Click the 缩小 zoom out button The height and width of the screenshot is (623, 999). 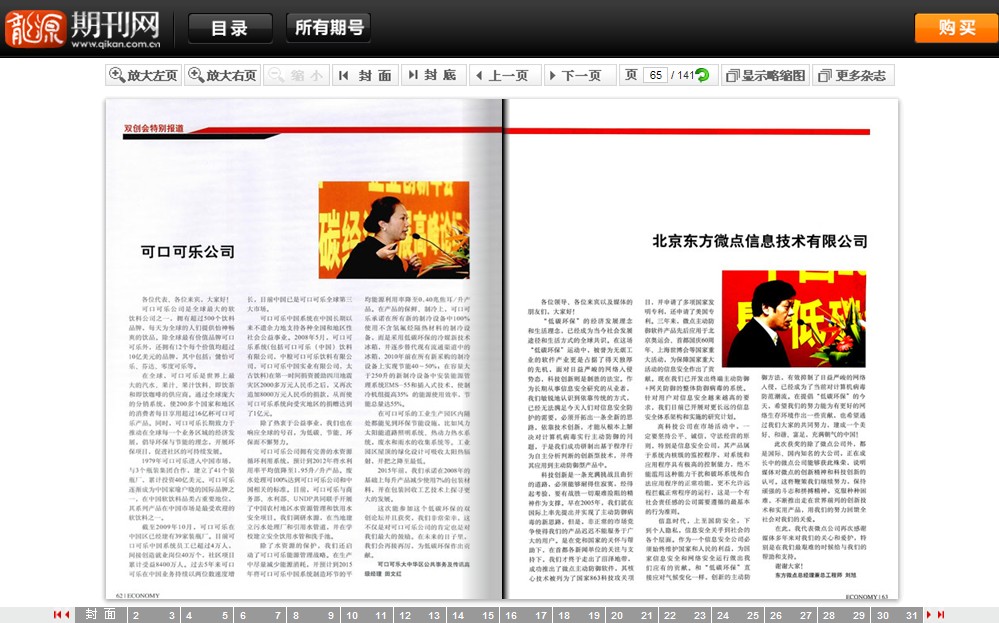(x=296, y=75)
